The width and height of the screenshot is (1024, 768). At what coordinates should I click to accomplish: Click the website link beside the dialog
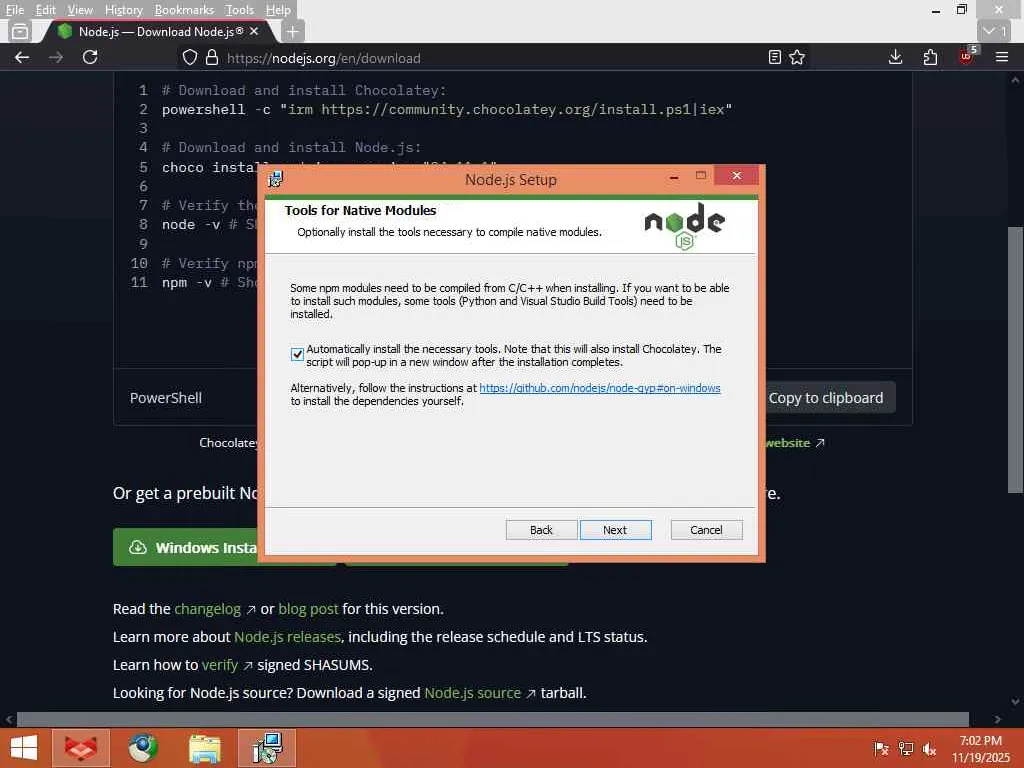click(x=788, y=443)
